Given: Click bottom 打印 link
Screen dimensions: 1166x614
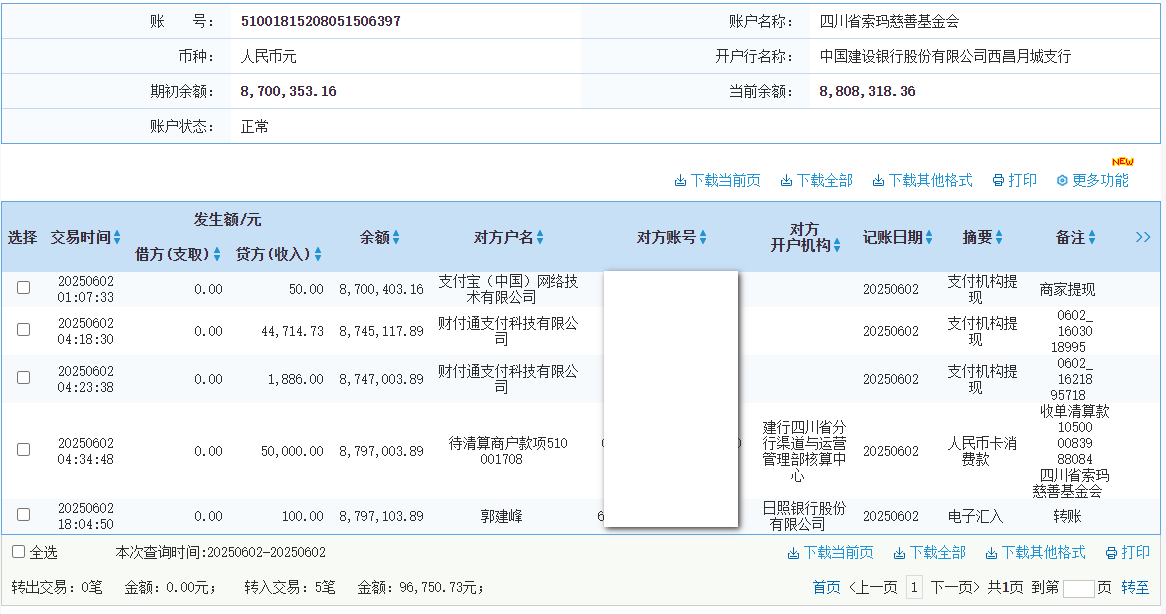Looking at the screenshot, I should pyautogui.click(x=1136, y=553).
